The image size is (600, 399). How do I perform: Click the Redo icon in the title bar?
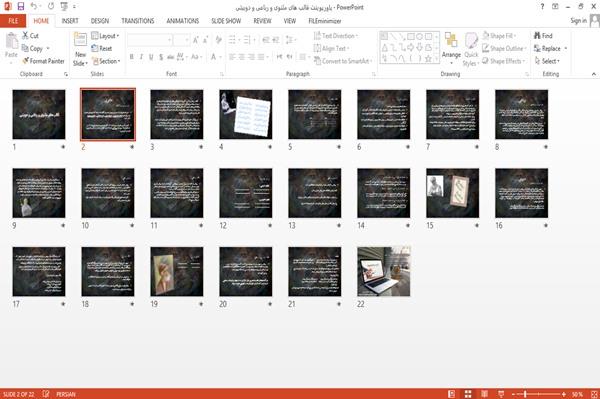[51, 6]
